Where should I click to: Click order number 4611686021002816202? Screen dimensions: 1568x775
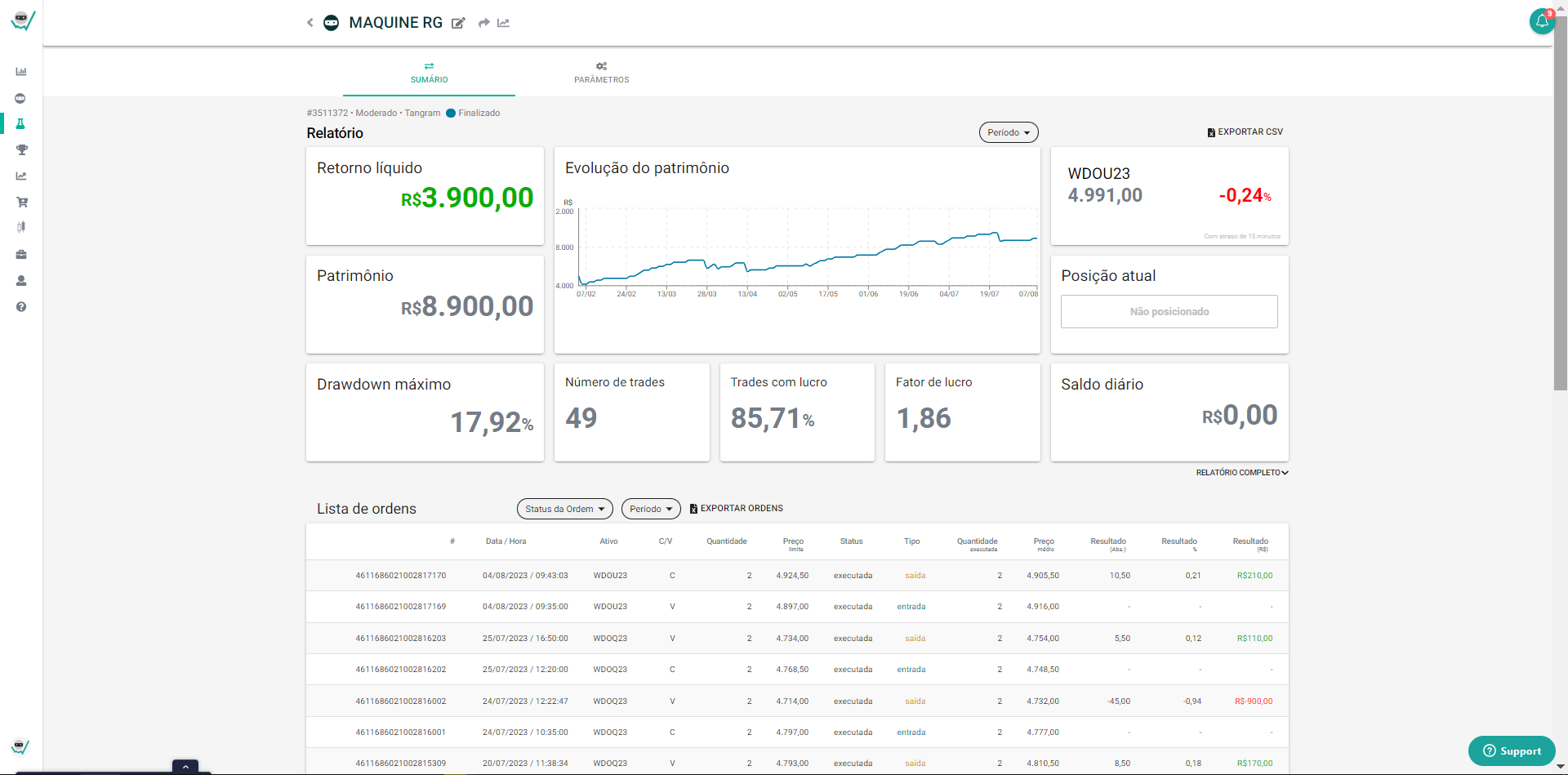click(400, 670)
